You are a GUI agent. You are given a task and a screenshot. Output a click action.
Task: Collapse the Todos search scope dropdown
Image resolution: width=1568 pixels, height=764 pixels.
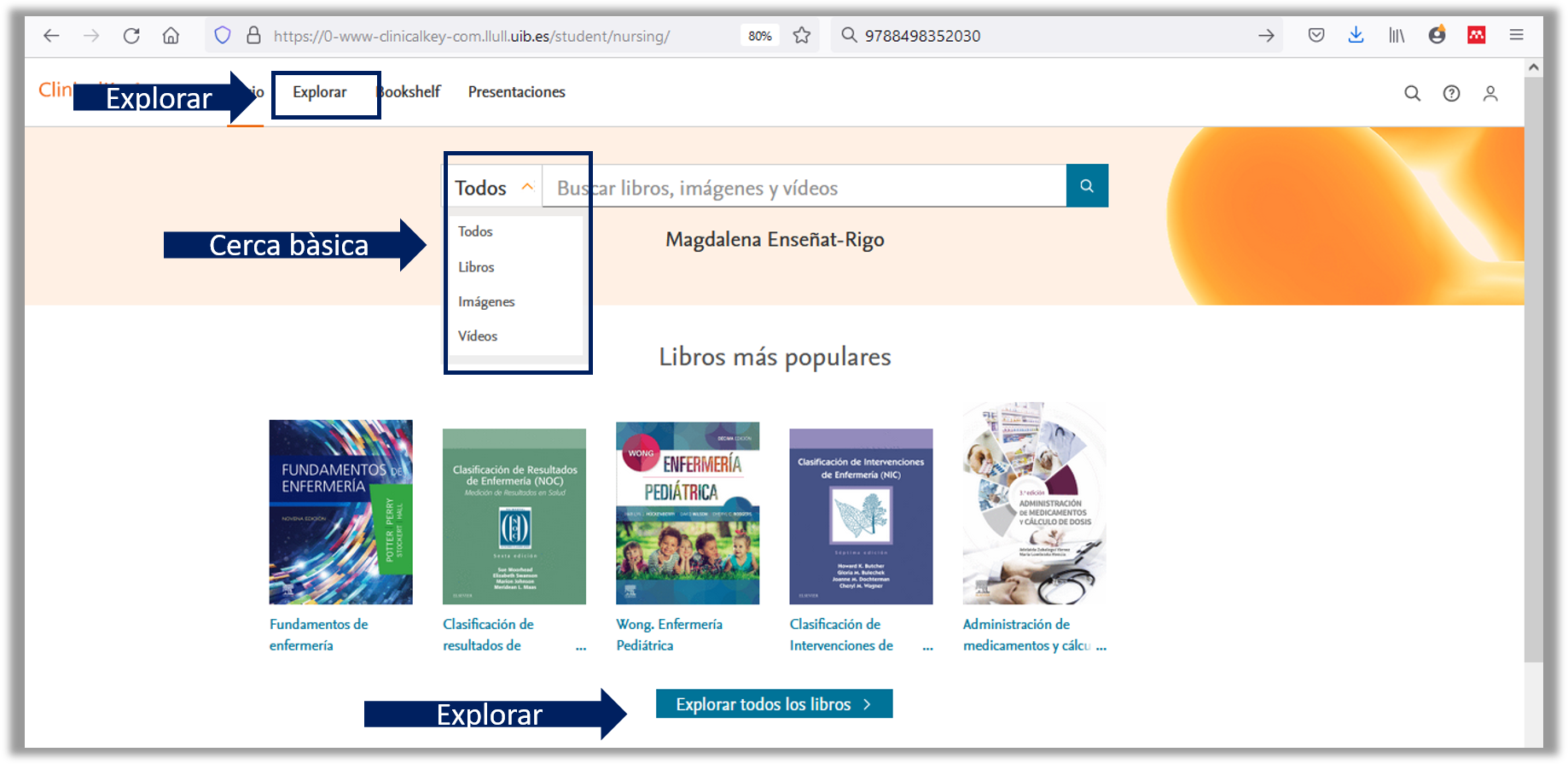click(494, 187)
